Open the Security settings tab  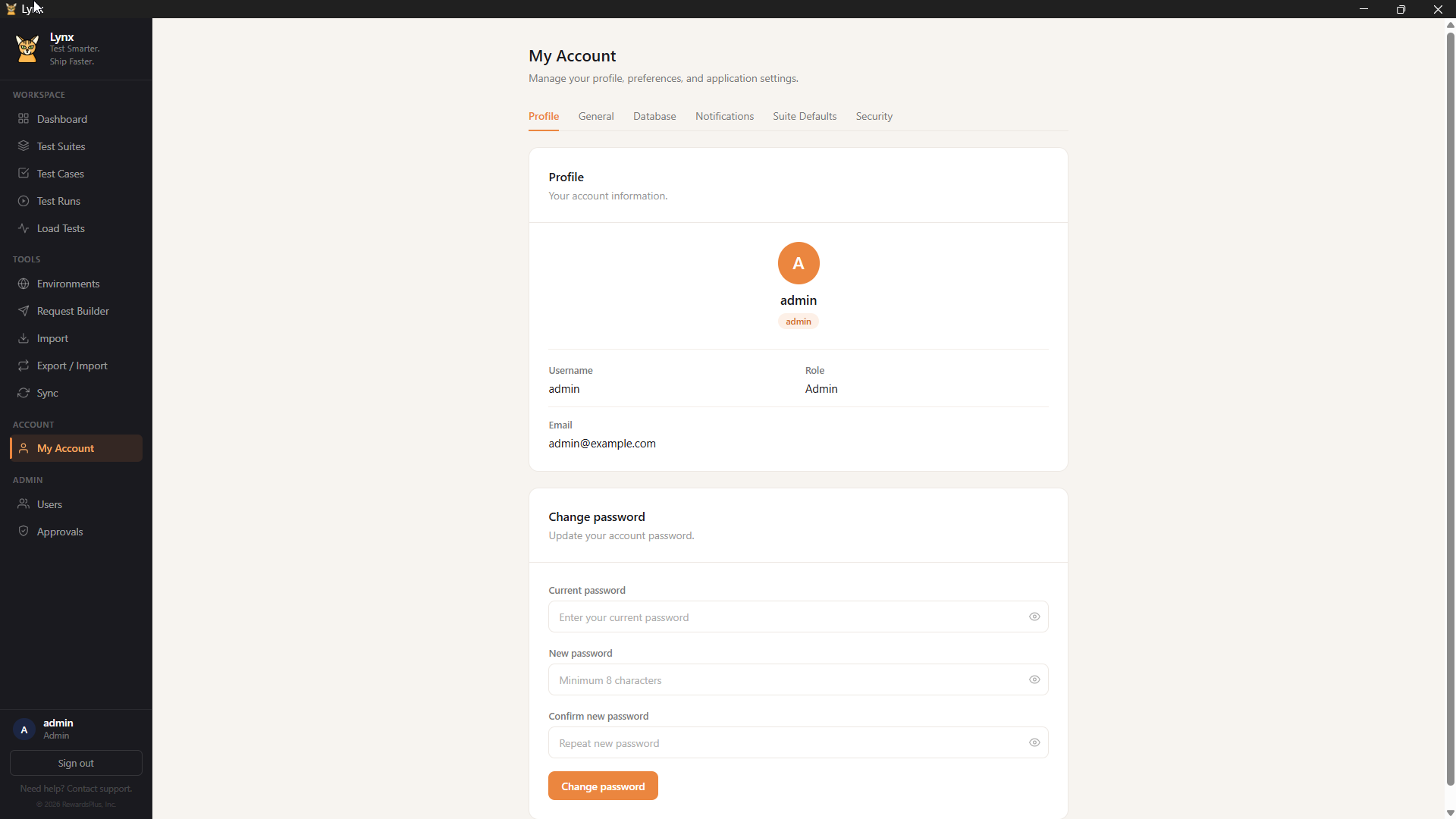click(x=874, y=116)
